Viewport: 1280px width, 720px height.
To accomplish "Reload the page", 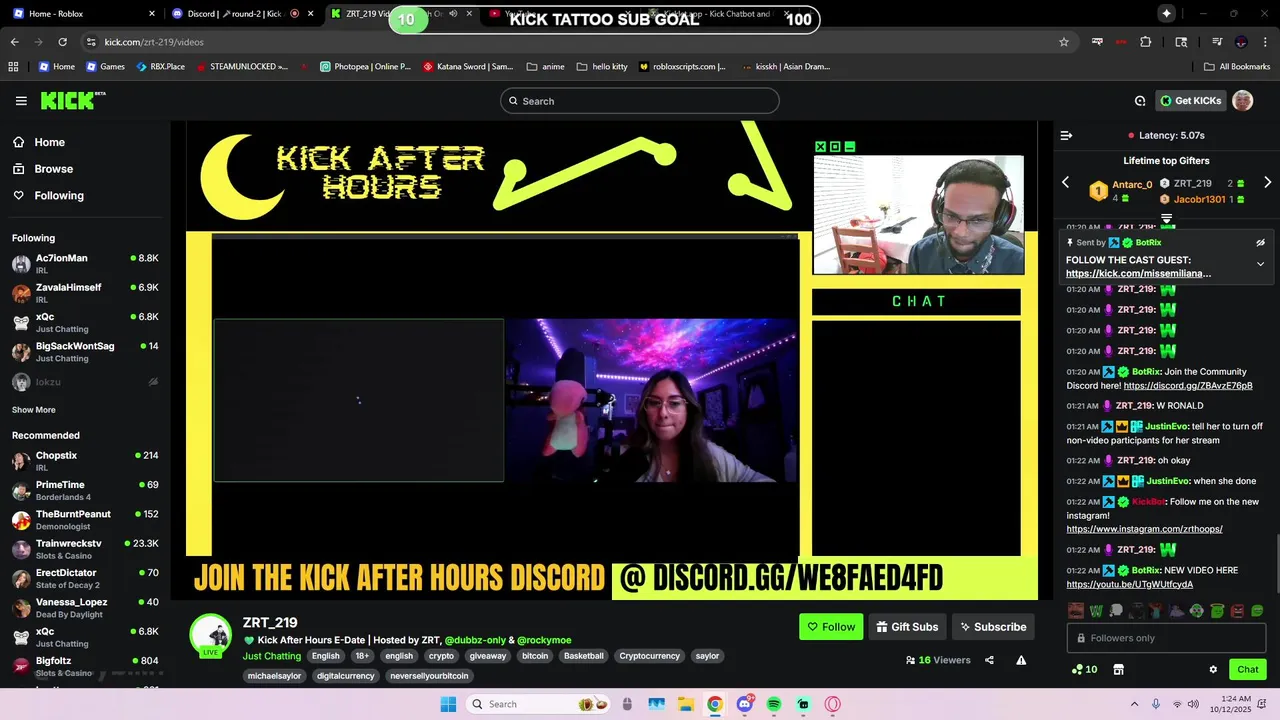I will 62,42.
